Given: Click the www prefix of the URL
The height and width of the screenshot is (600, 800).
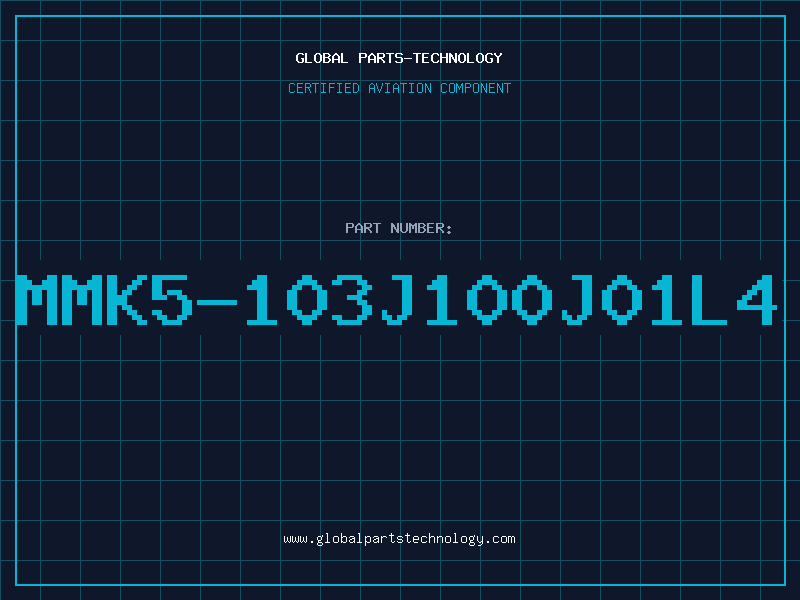Looking at the screenshot, I should (x=295, y=539).
